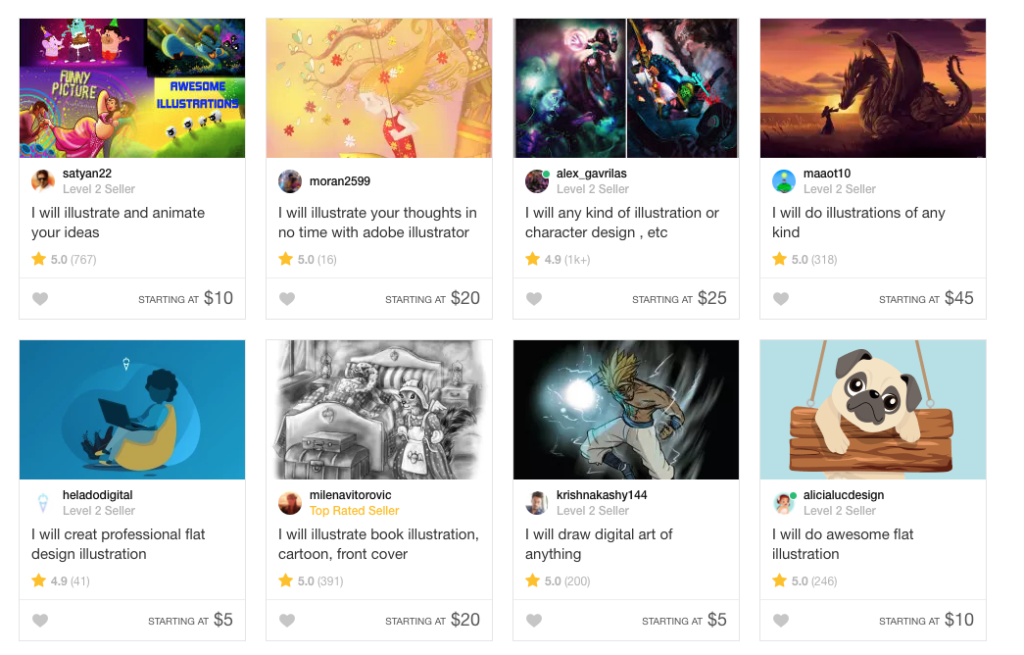
Task: Click the $25 starting price on alex_gavrilas gig
Action: [712, 298]
